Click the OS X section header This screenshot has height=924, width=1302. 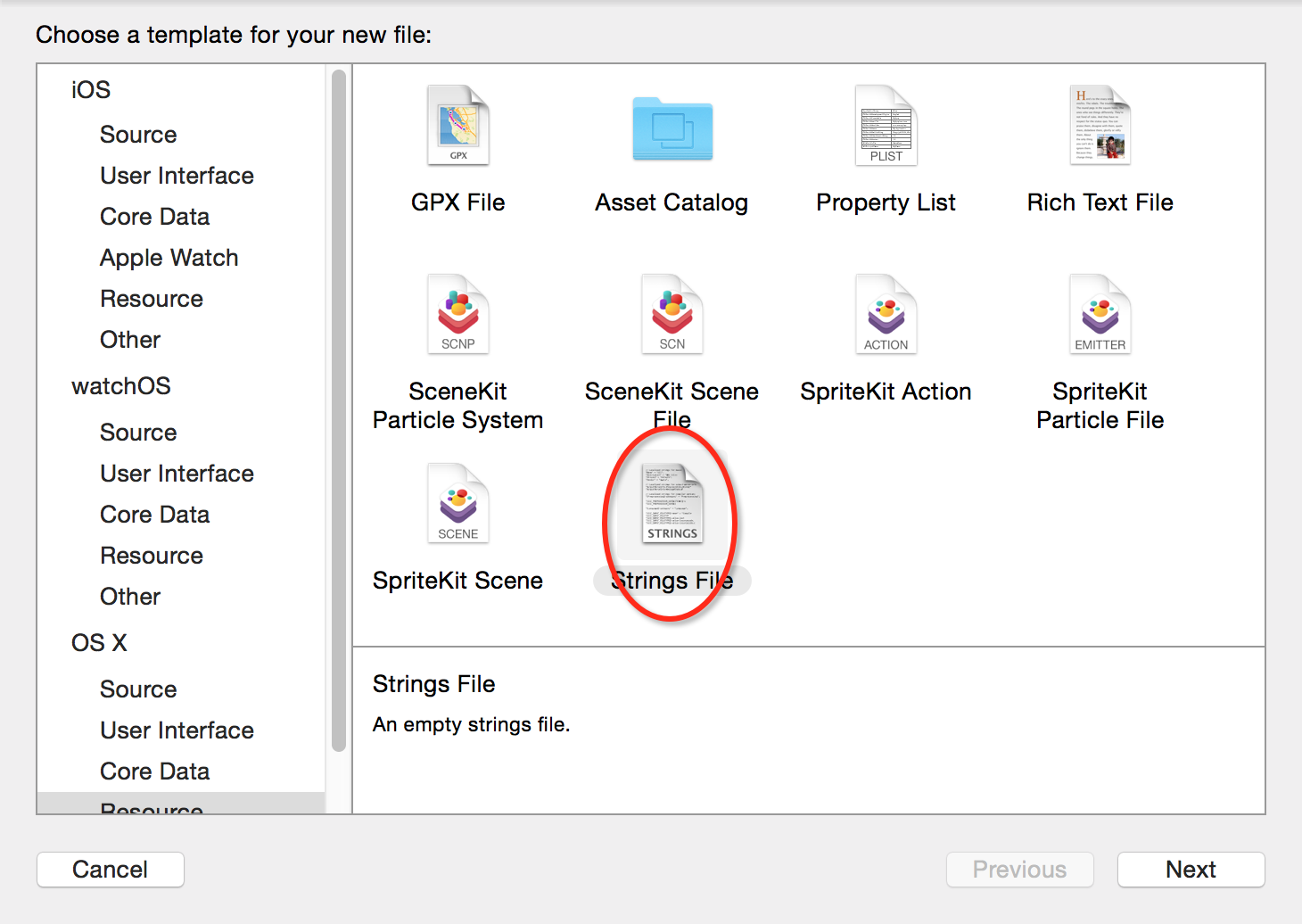[99, 643]
